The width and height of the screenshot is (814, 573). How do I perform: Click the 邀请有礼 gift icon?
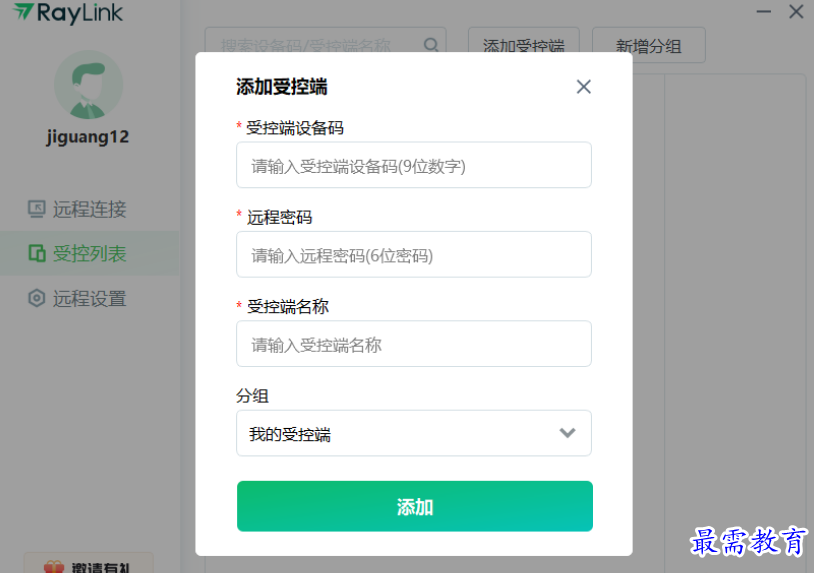pos(54,567)
